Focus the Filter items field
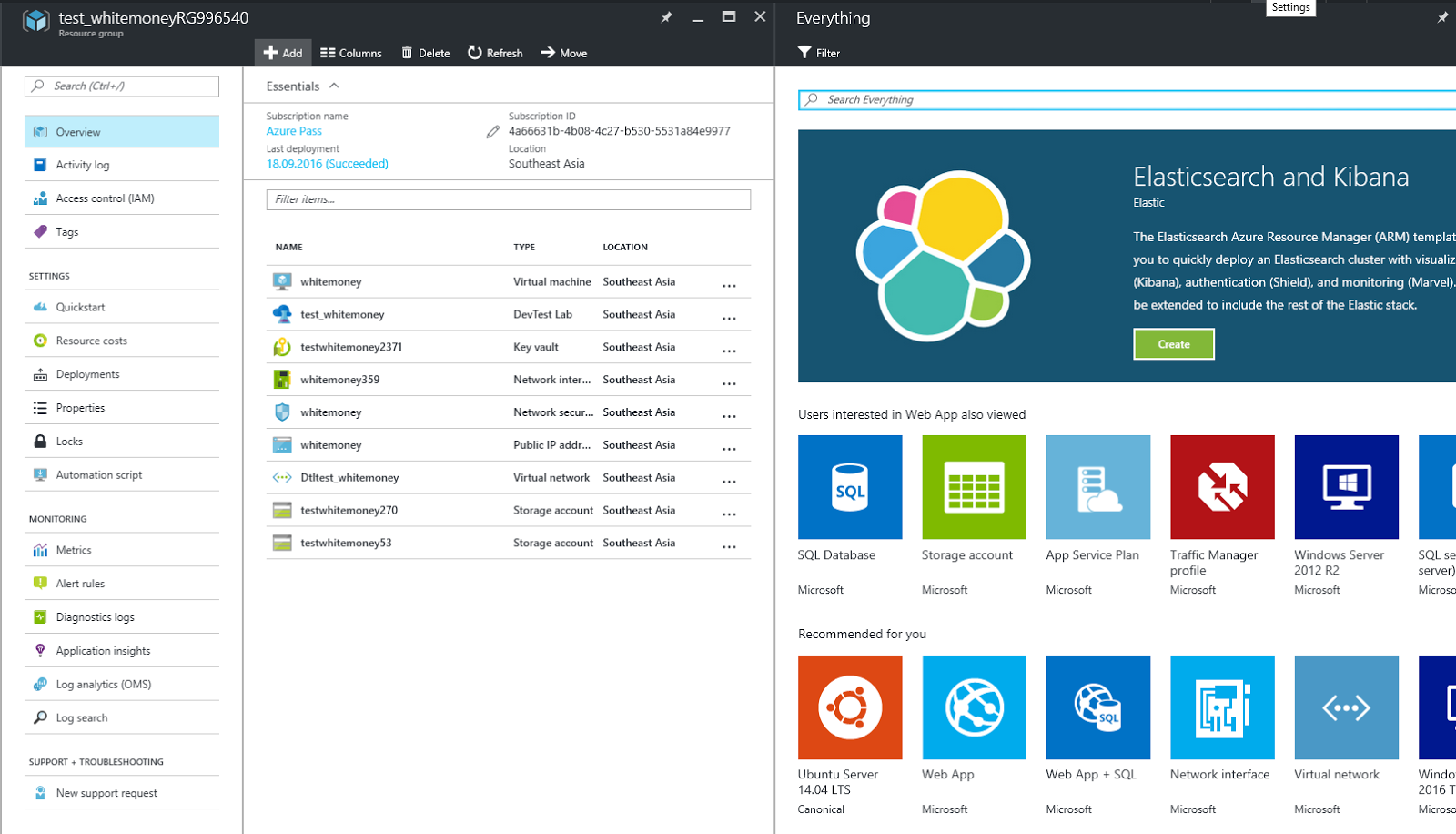1456x834 pixels. (508, 199)
